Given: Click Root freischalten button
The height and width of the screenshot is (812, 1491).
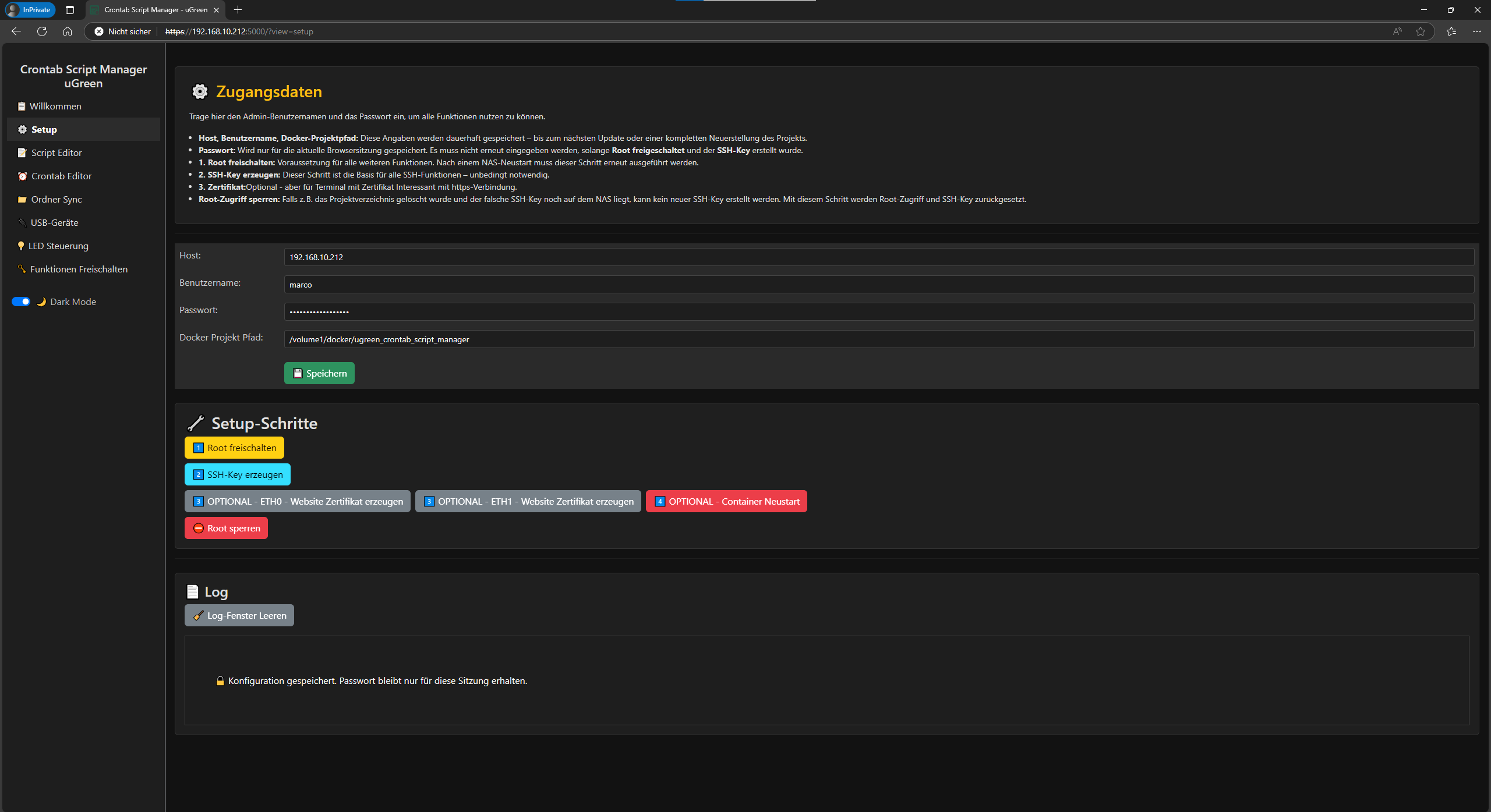Looking at the screenshot, I should point(234,448).
